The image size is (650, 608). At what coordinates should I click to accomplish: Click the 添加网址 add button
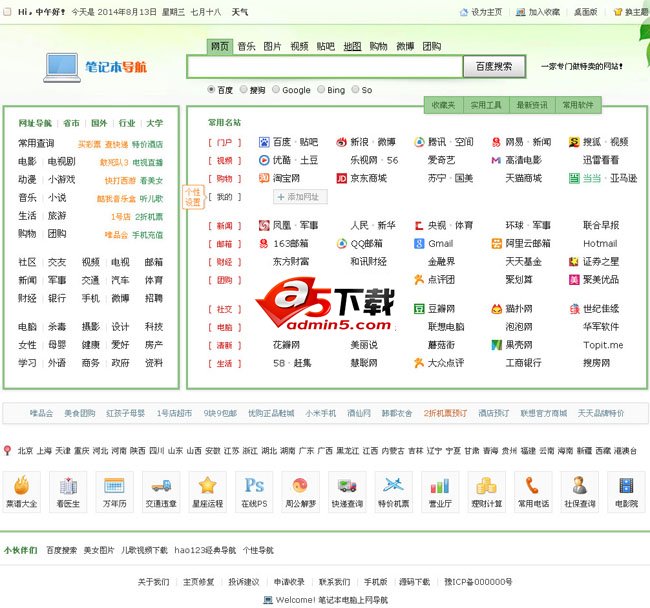click(x=300, y=197)
